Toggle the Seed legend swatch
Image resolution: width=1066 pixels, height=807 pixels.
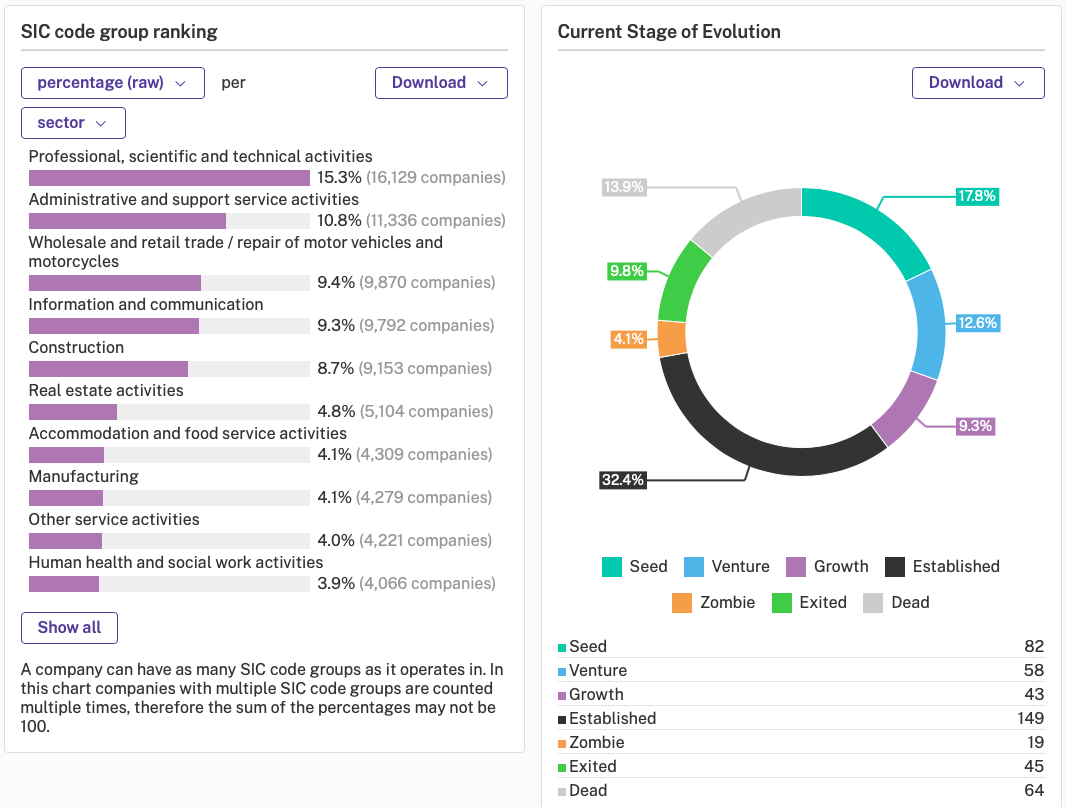612,567
